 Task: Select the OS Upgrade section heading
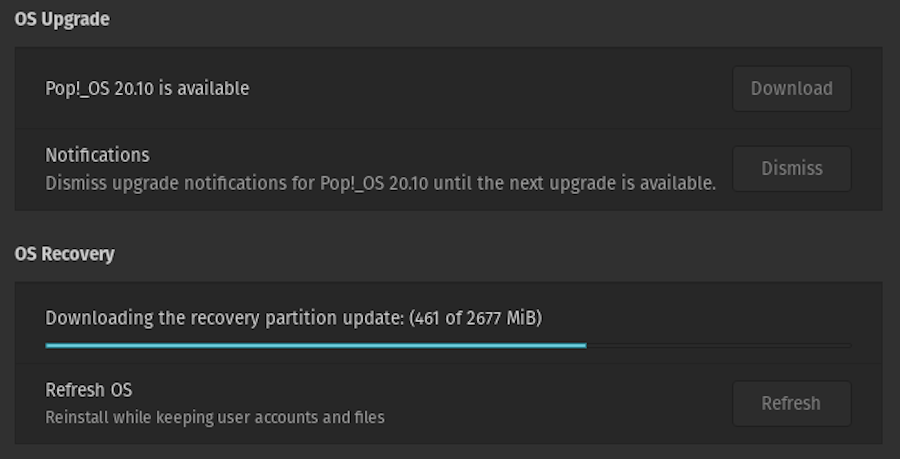[62, 20]
